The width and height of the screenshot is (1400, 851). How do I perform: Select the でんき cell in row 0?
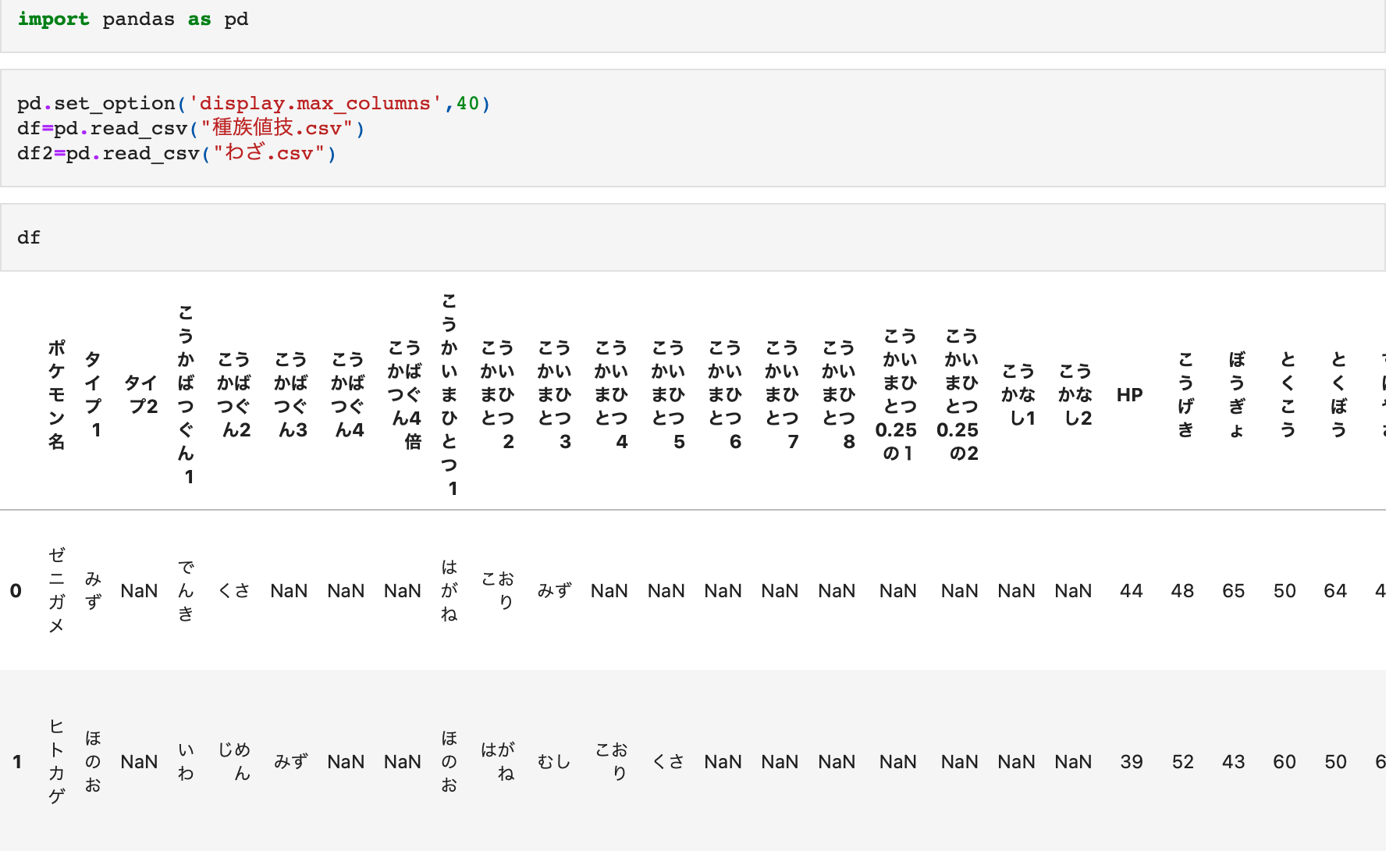(x=186, y=590)
